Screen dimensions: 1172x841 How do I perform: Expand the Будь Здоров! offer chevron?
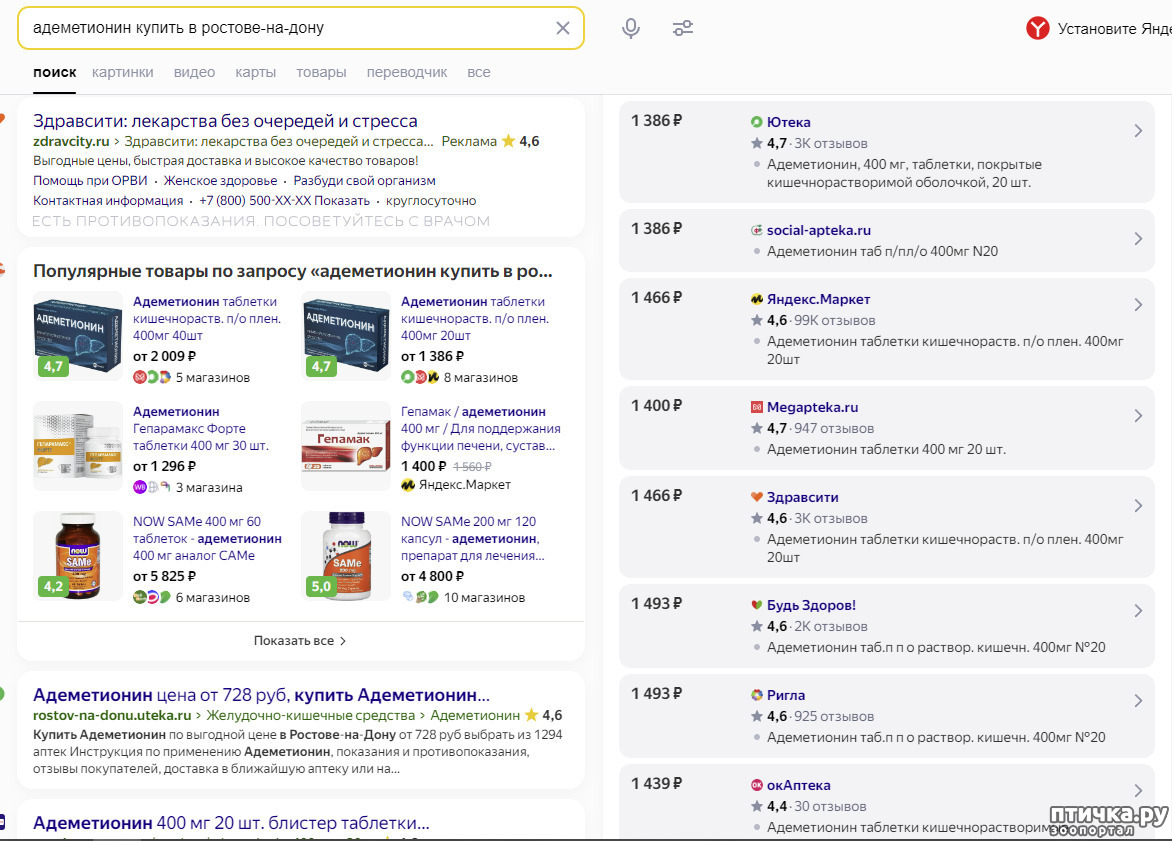(x=1138, y=611)
